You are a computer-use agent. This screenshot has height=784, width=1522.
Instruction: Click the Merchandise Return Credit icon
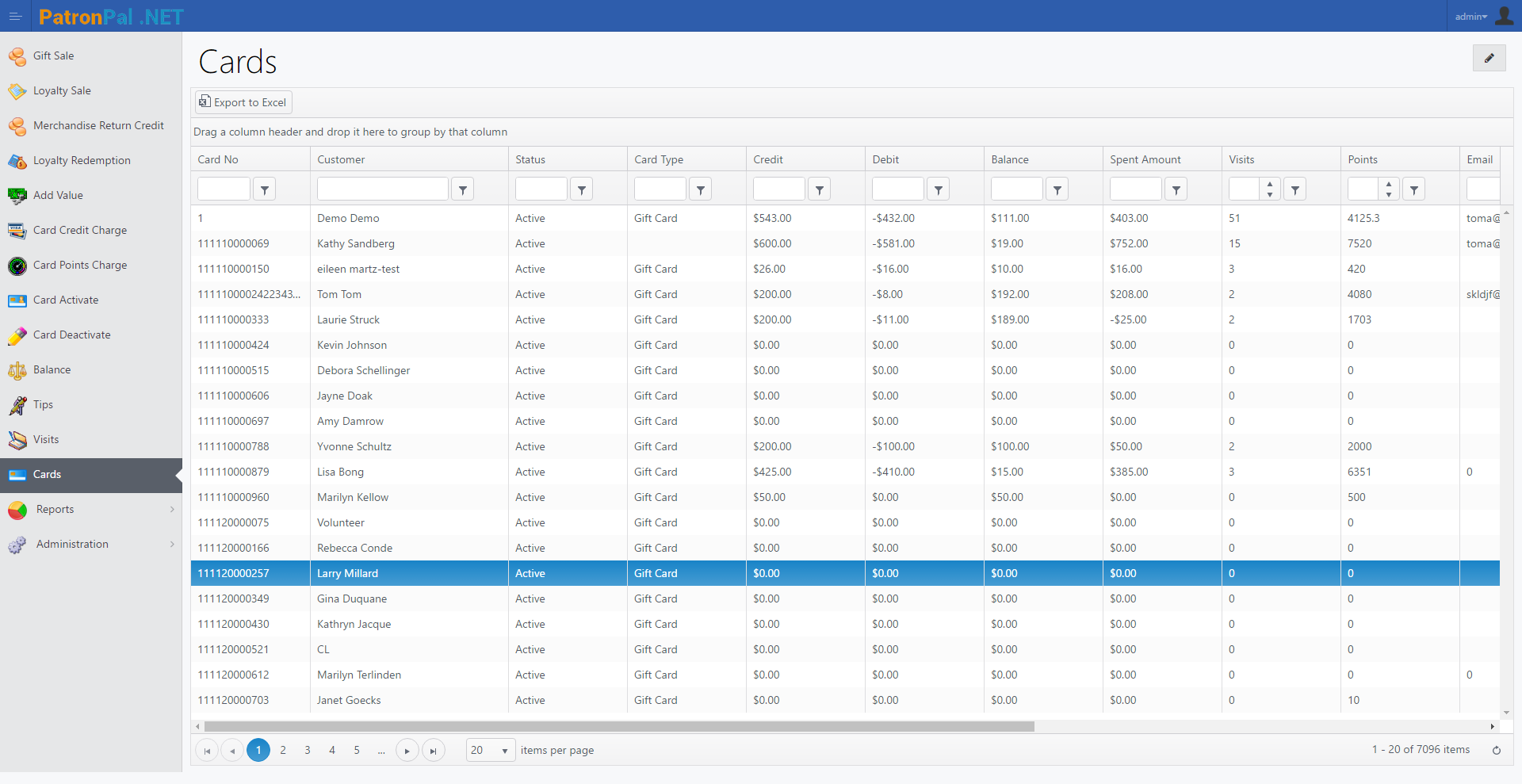(x=17, y=126)
